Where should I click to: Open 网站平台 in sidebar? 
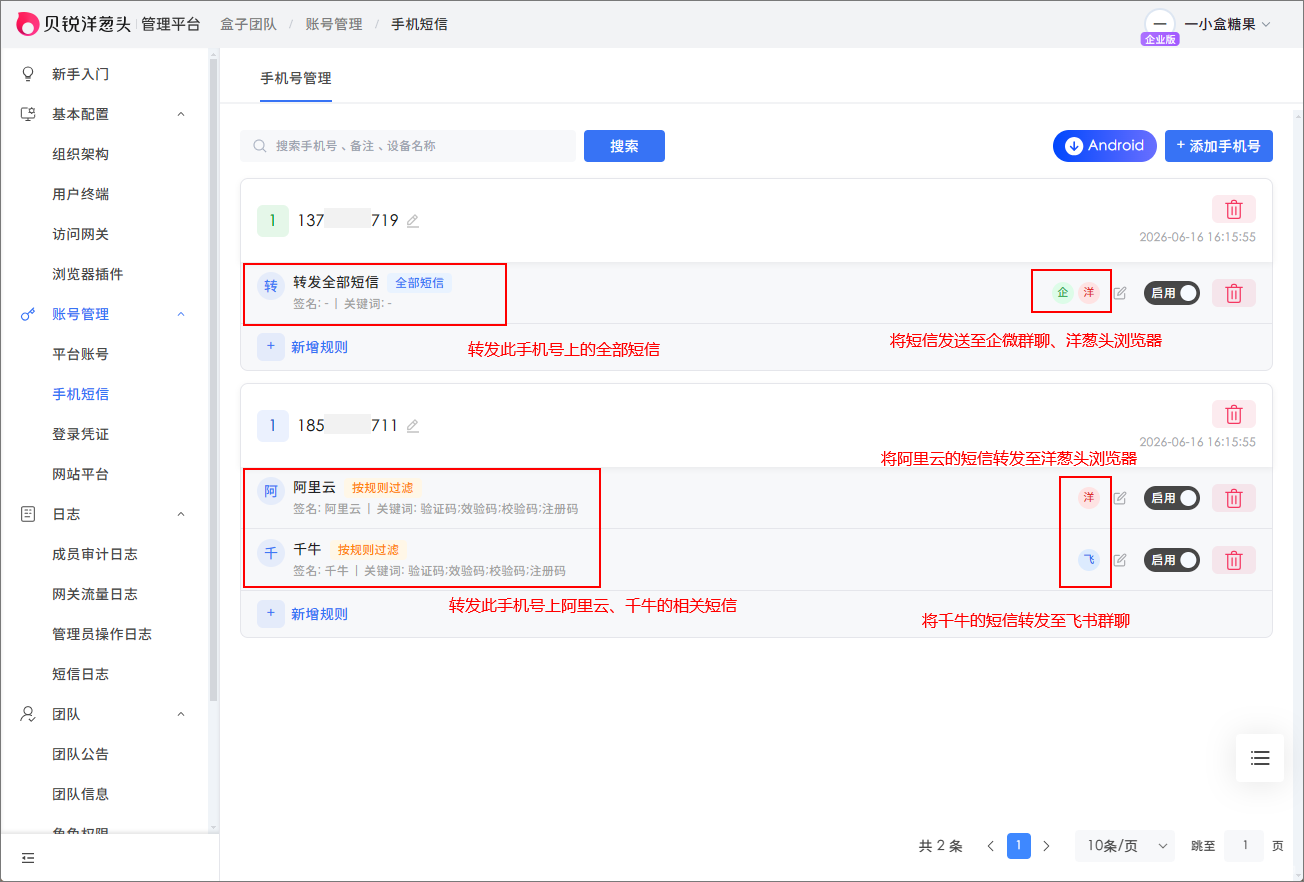80,474
